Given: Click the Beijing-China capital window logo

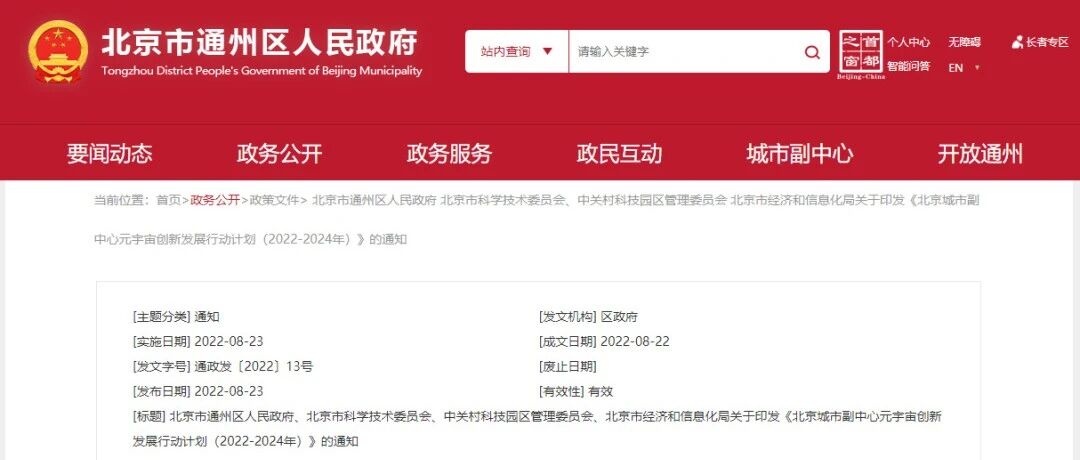Looking at the screenshot, I should pos(861,55).
